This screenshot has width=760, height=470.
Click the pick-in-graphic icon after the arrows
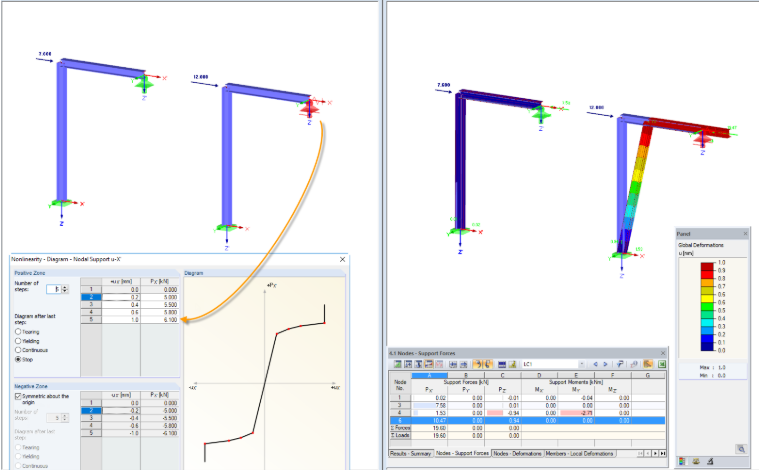point(619,364)
